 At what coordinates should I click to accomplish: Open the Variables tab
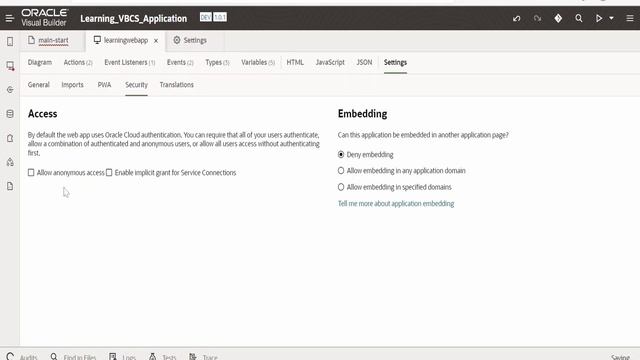tap(258, 62)
